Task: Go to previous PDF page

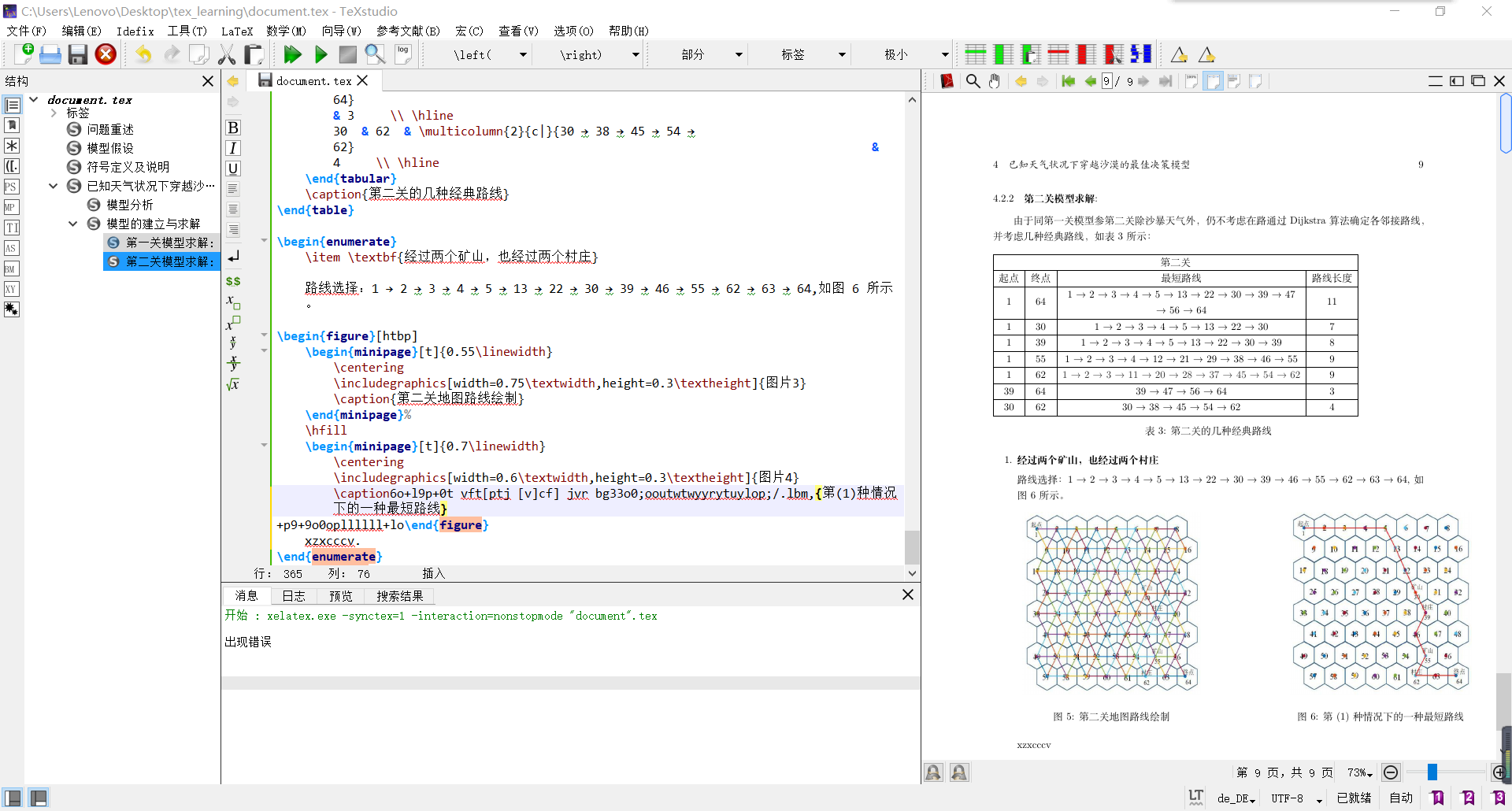Action: click(x=1091, y=81)
